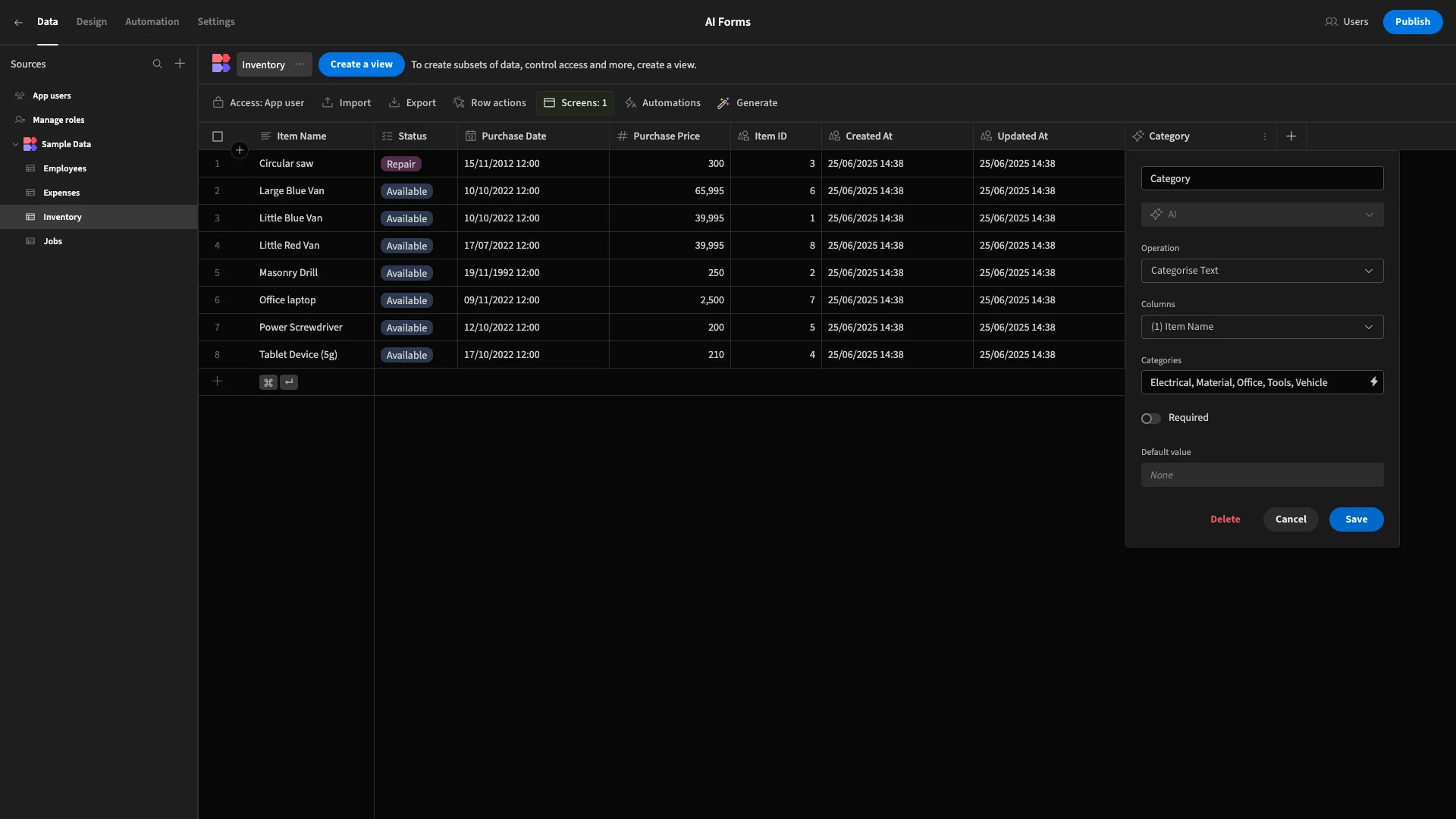This screenshot has width=1456, height=819.
Task: Open the AI column type dropdown
Action: pos(1262,215)
